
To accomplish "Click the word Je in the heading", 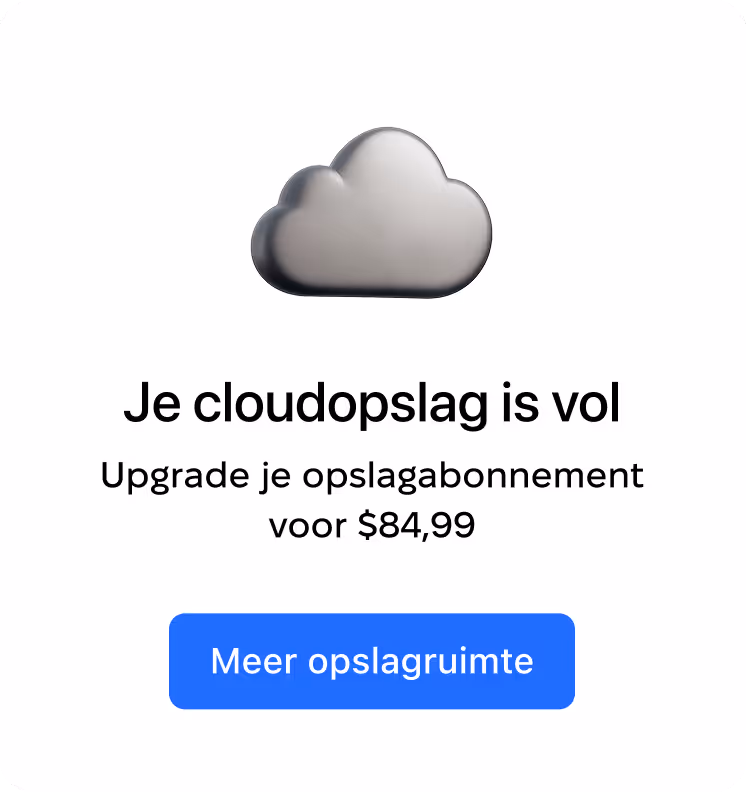I will [152, 405].
